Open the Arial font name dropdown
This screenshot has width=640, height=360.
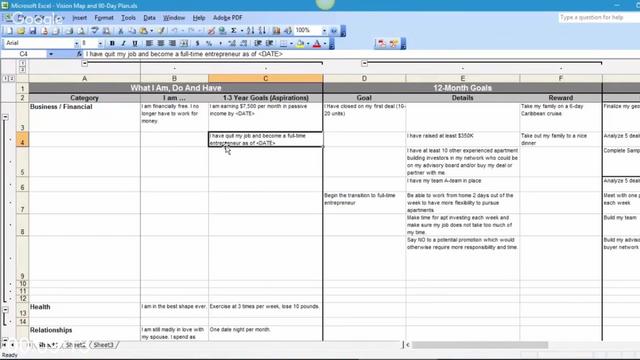coord(76,43)
